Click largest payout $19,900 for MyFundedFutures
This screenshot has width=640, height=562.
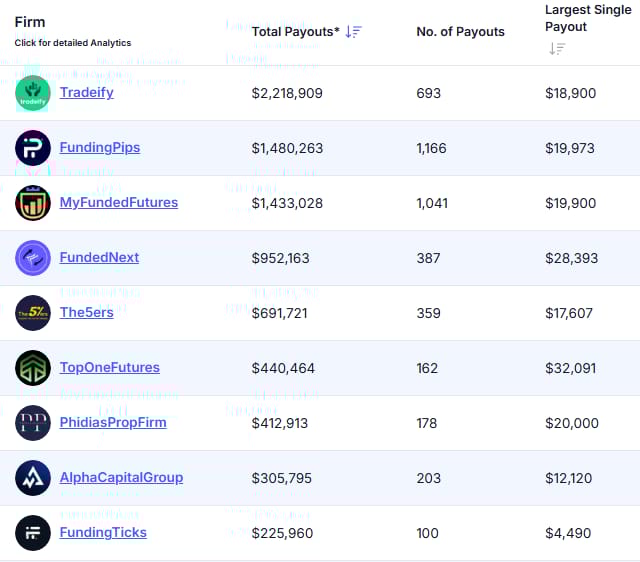(571, 203)
